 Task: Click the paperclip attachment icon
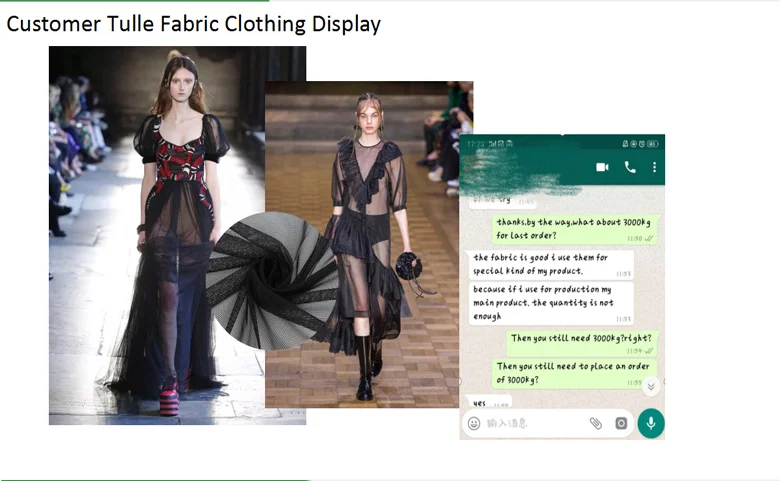pyautogui.click(x=596, y=423)
